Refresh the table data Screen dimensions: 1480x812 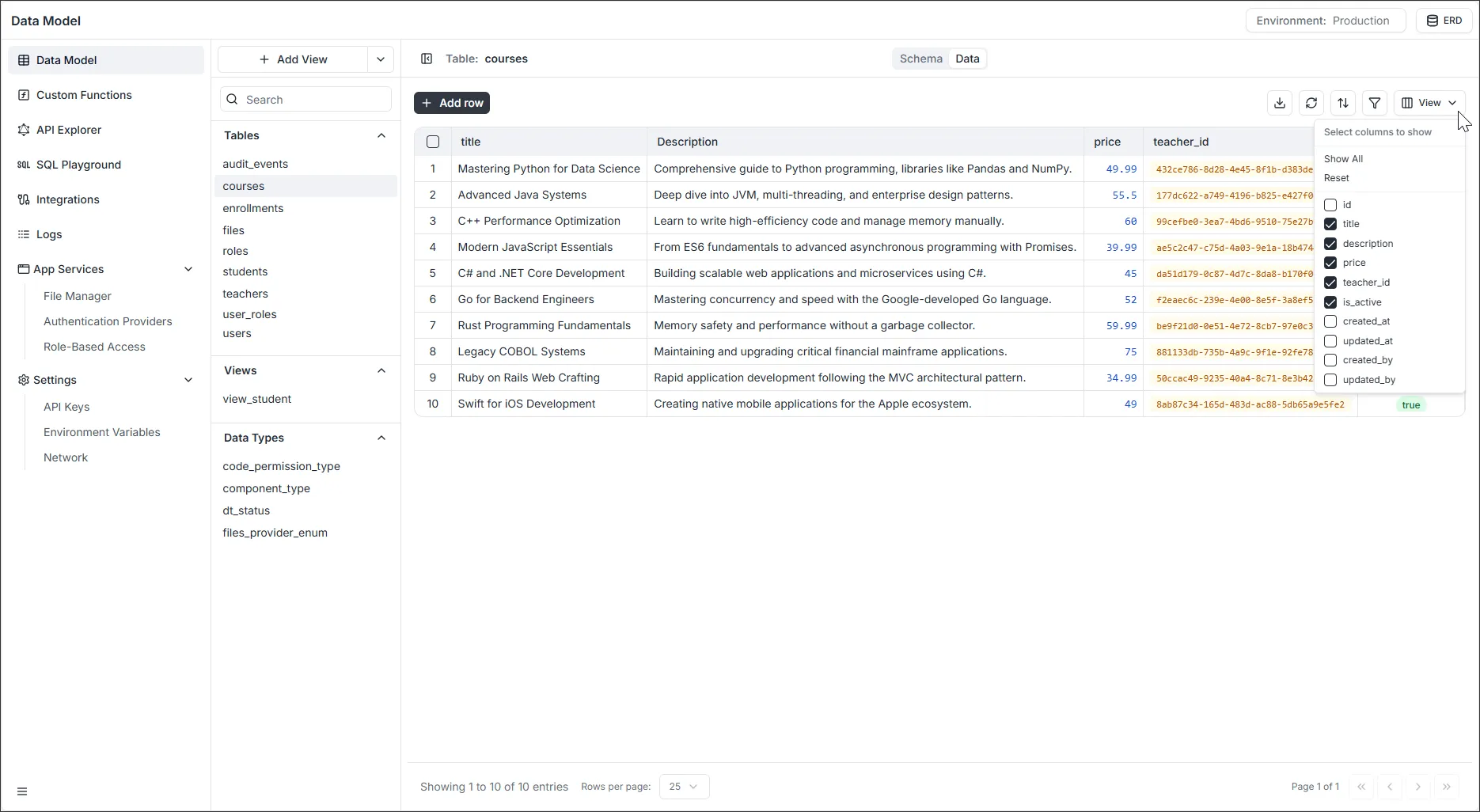pyautogui.click(x=1311, y=103)
